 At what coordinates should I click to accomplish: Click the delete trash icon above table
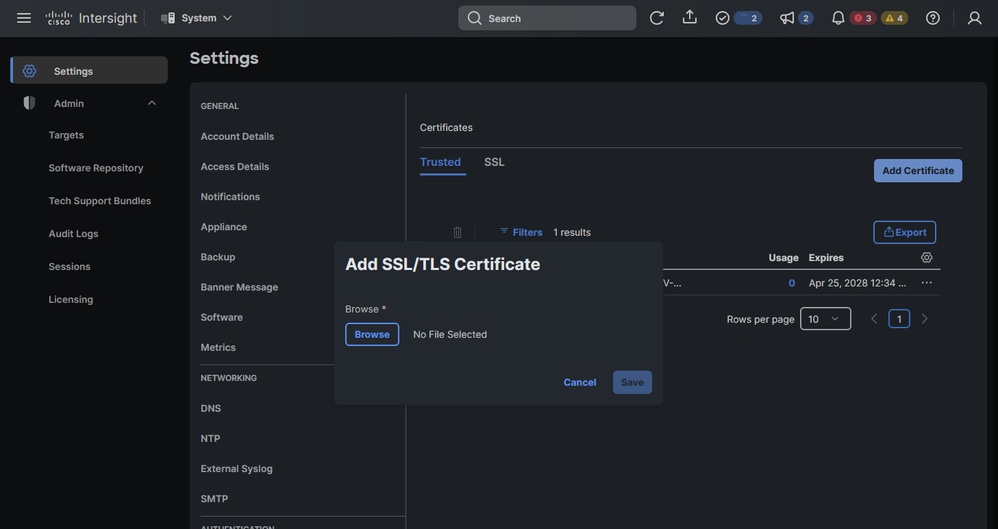457,232
